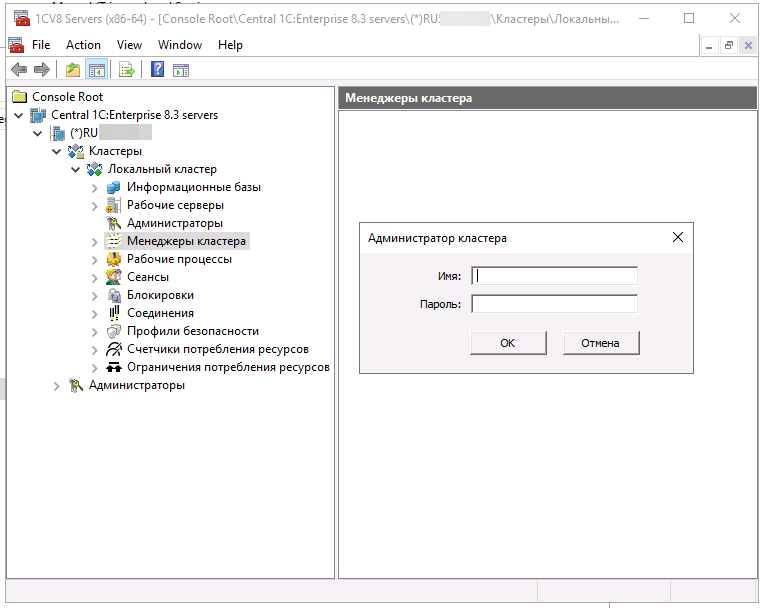
Task: Click the Export List toolbar icon
Action: coord(127,70)
